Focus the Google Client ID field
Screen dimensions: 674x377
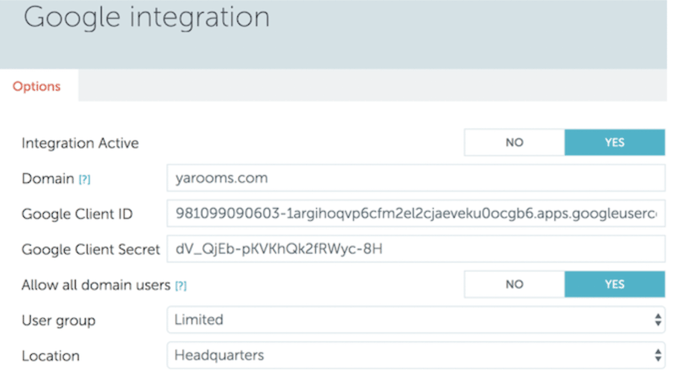(416, 213)
